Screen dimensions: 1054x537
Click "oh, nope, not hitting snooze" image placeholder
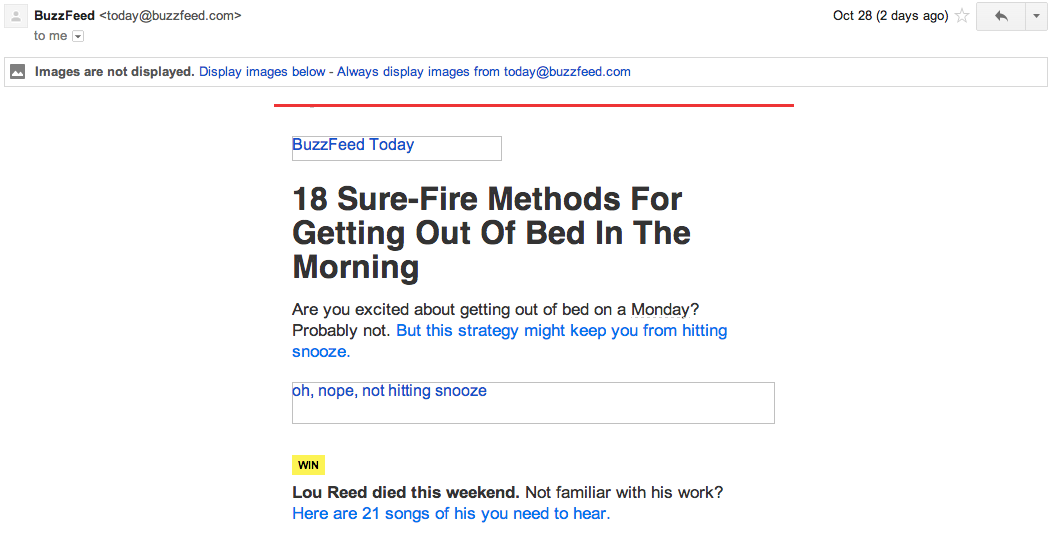pos(533,403)
